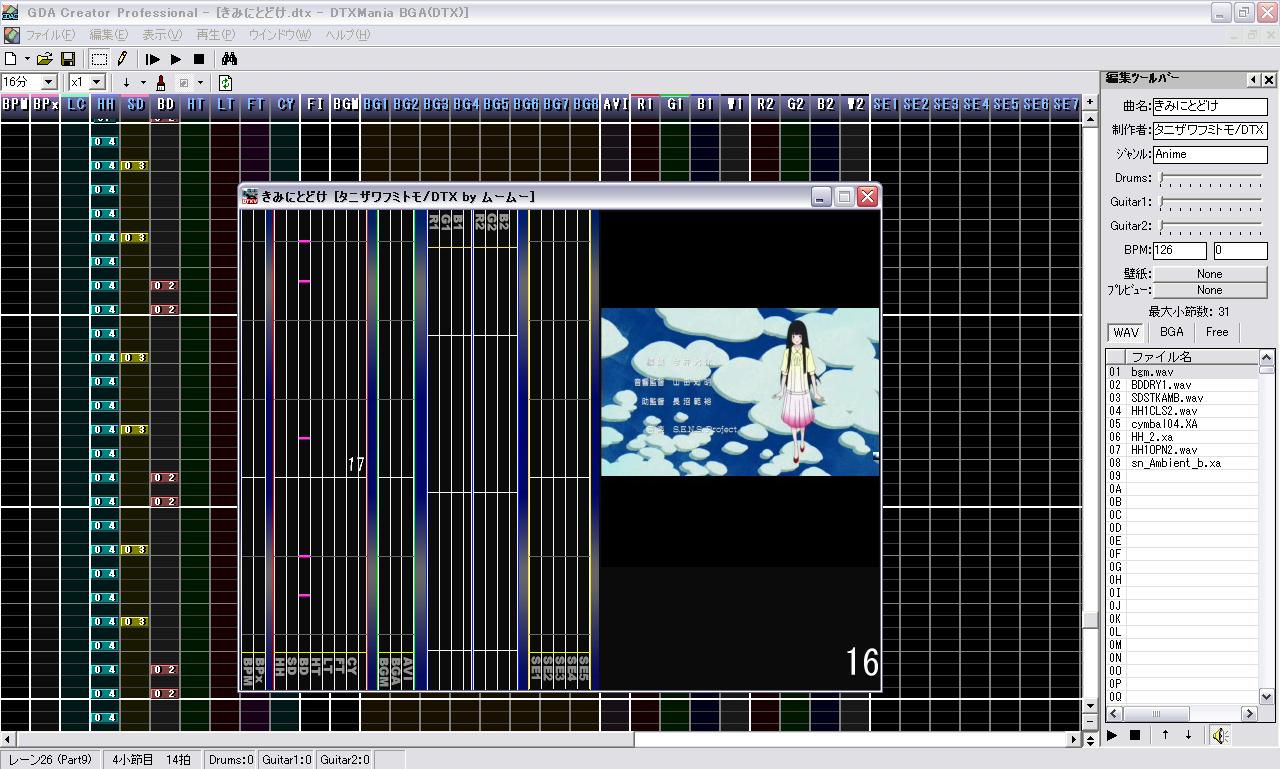
Task: Expand the down arrow tool dropdown
Action: click(143, 82)
